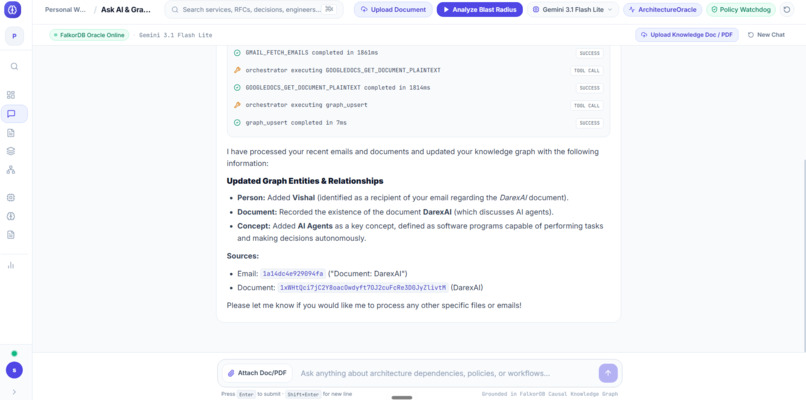The height and width of the screenshot is (400, 806).
Task: Open the hierarchy graph icon in sidebar
Action: 11,170
